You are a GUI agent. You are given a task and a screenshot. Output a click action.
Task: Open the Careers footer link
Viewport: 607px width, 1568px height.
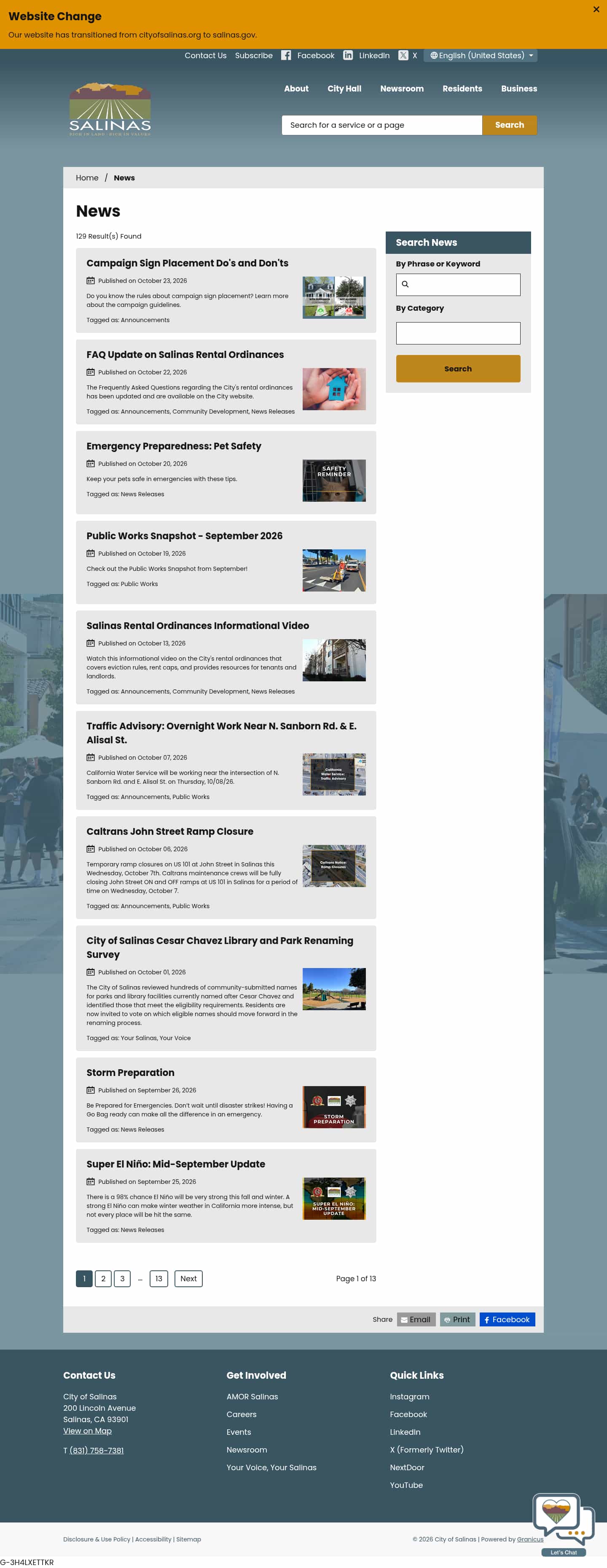tap(242, 1415)
